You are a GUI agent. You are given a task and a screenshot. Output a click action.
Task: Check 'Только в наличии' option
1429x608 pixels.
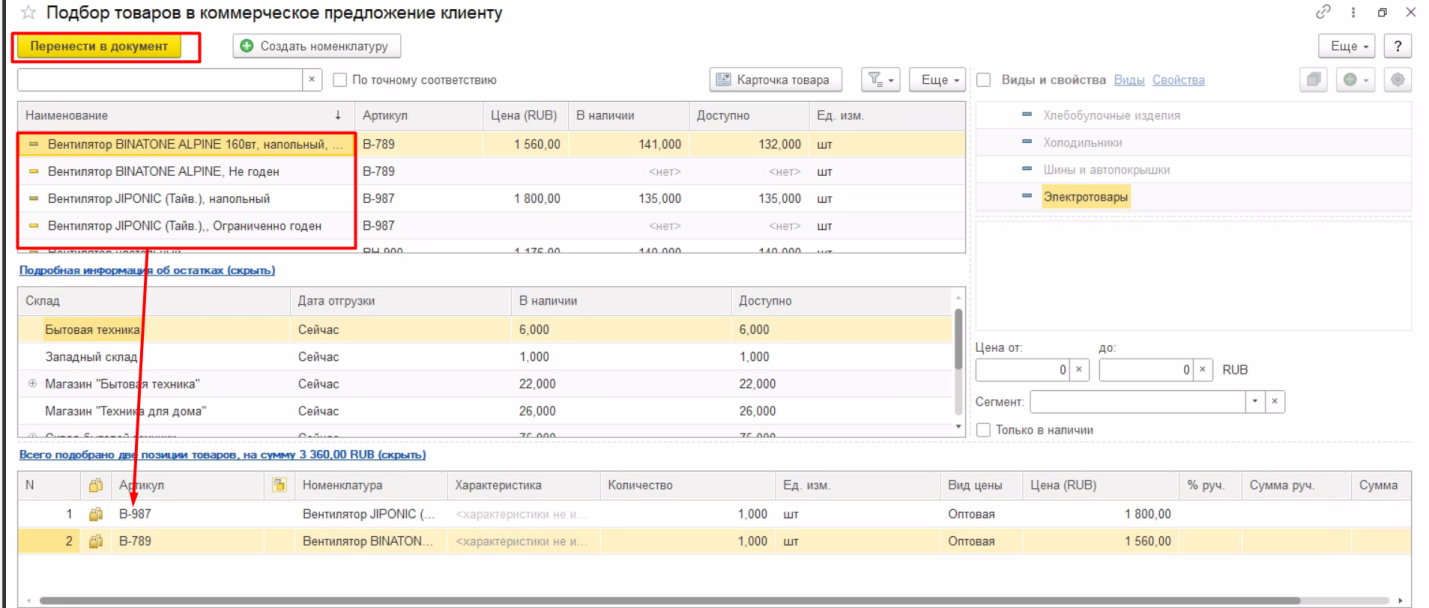click(x=984, y=430)
